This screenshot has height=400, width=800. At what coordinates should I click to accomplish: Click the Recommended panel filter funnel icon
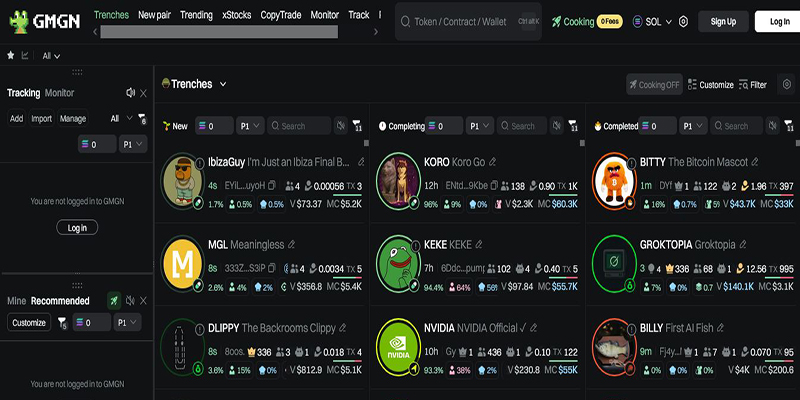point(62,322)
